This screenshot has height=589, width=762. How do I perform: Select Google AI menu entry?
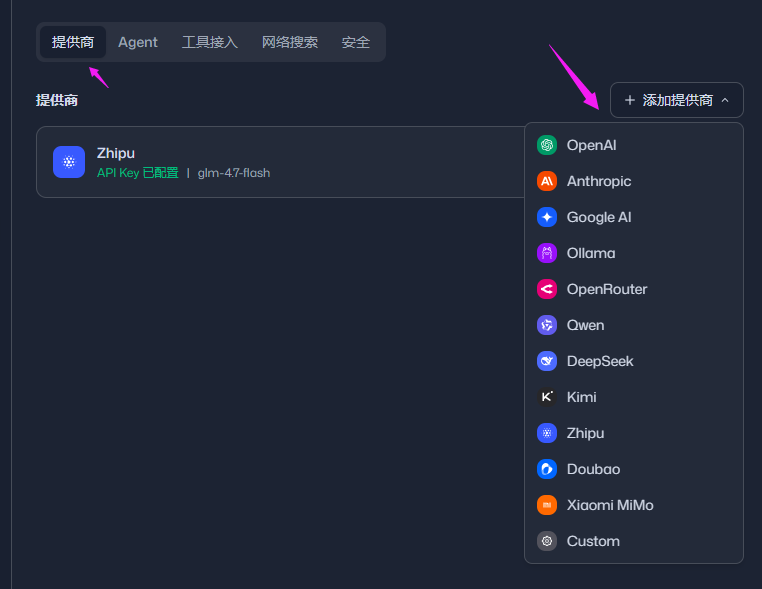point(634,217)
